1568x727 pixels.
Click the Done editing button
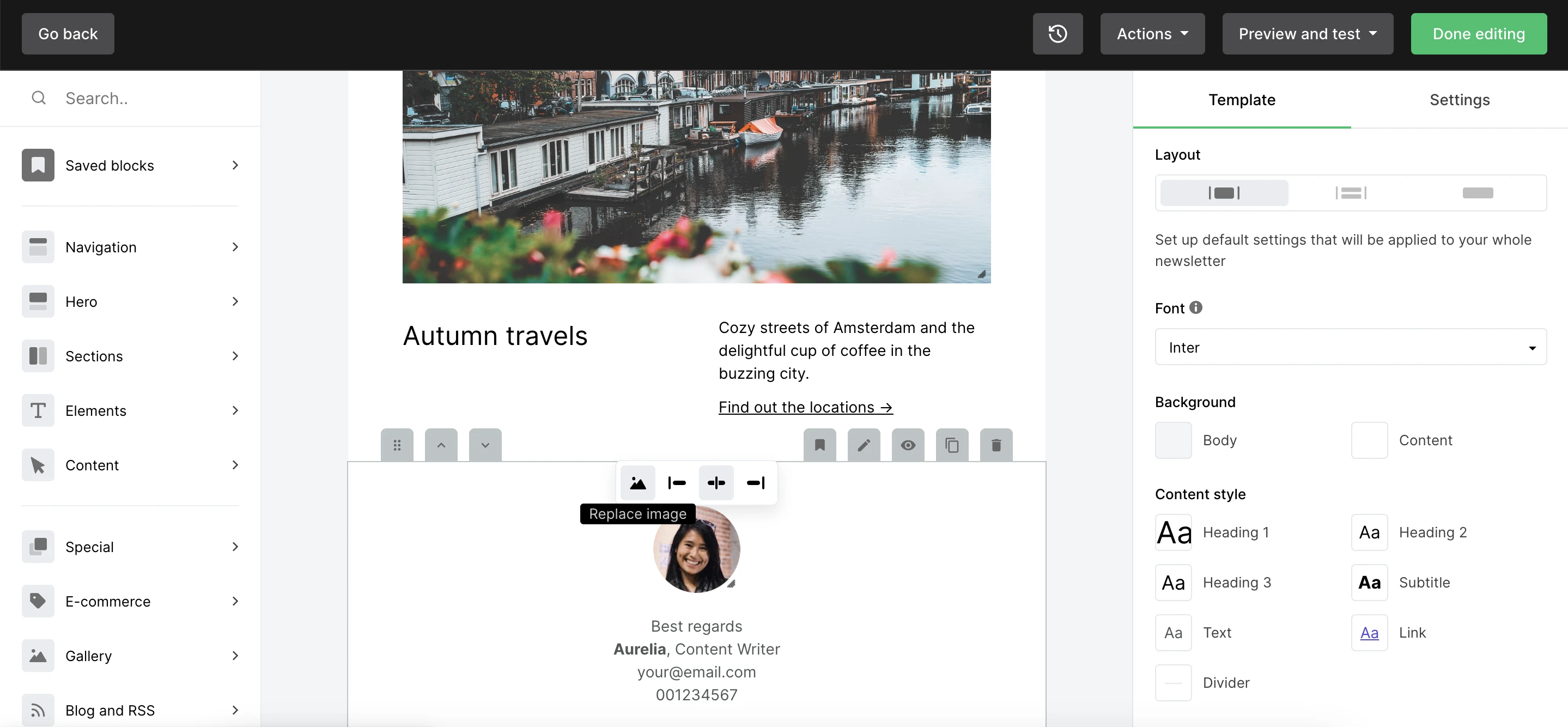[1478, 33]
